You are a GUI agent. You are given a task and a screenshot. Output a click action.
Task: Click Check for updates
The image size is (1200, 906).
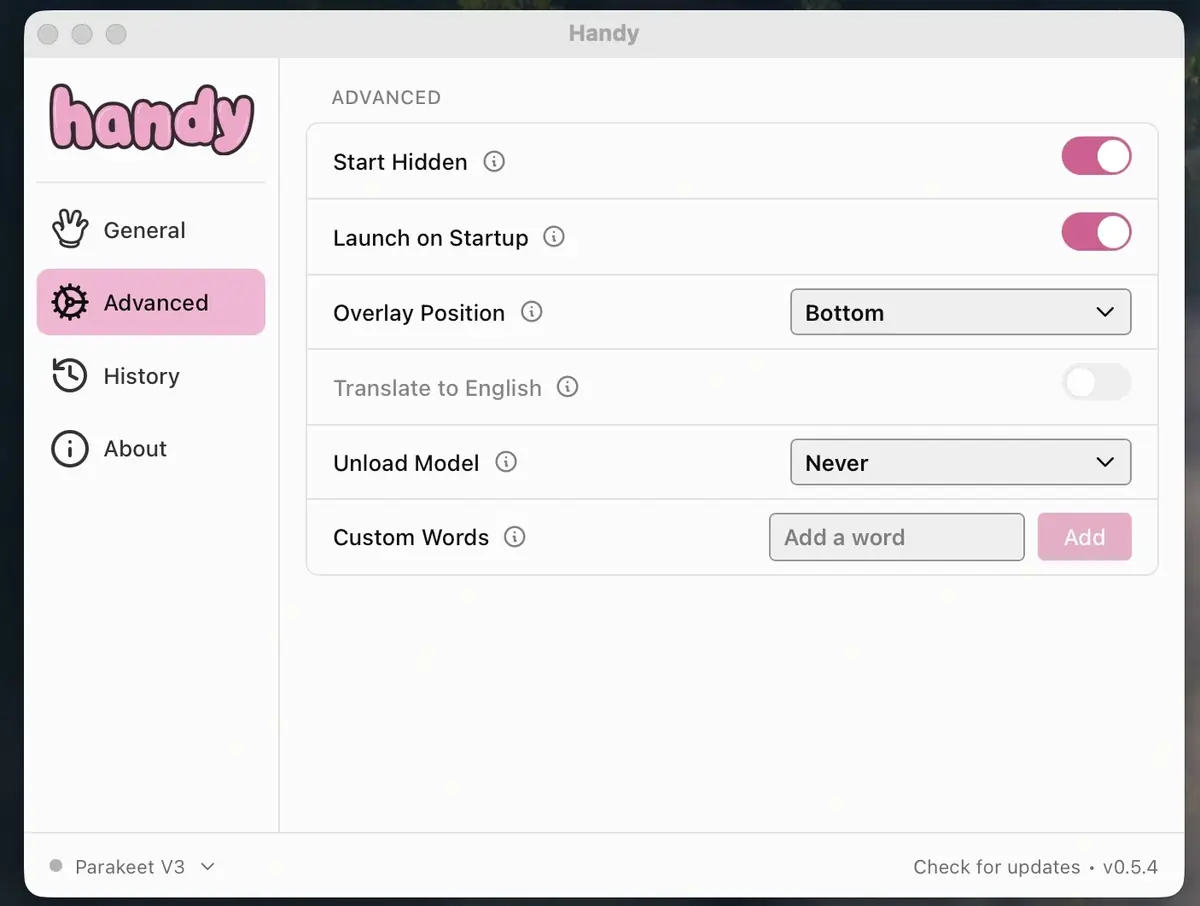[x=996, y=866]
